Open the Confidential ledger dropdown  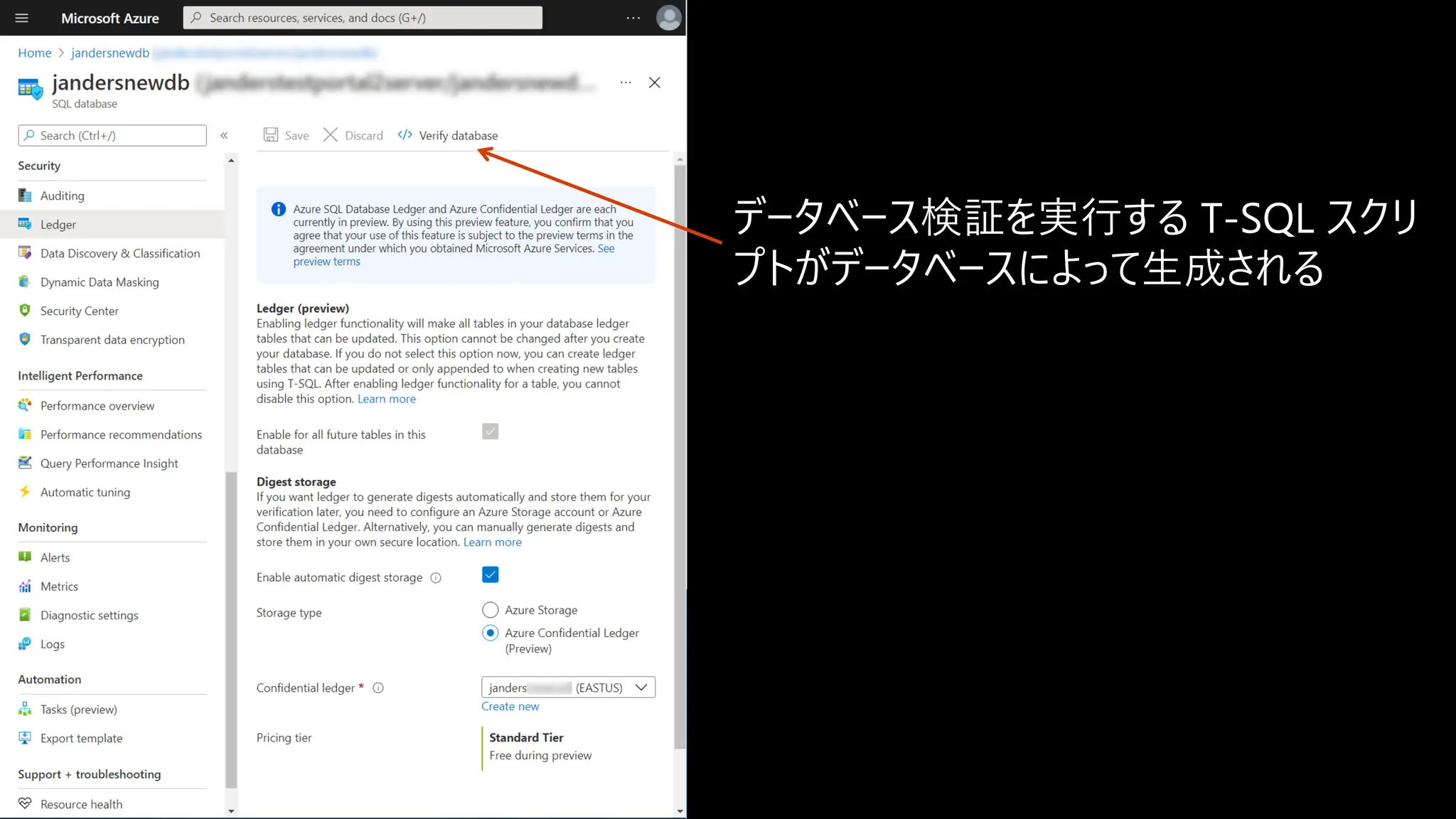(569, 687)
